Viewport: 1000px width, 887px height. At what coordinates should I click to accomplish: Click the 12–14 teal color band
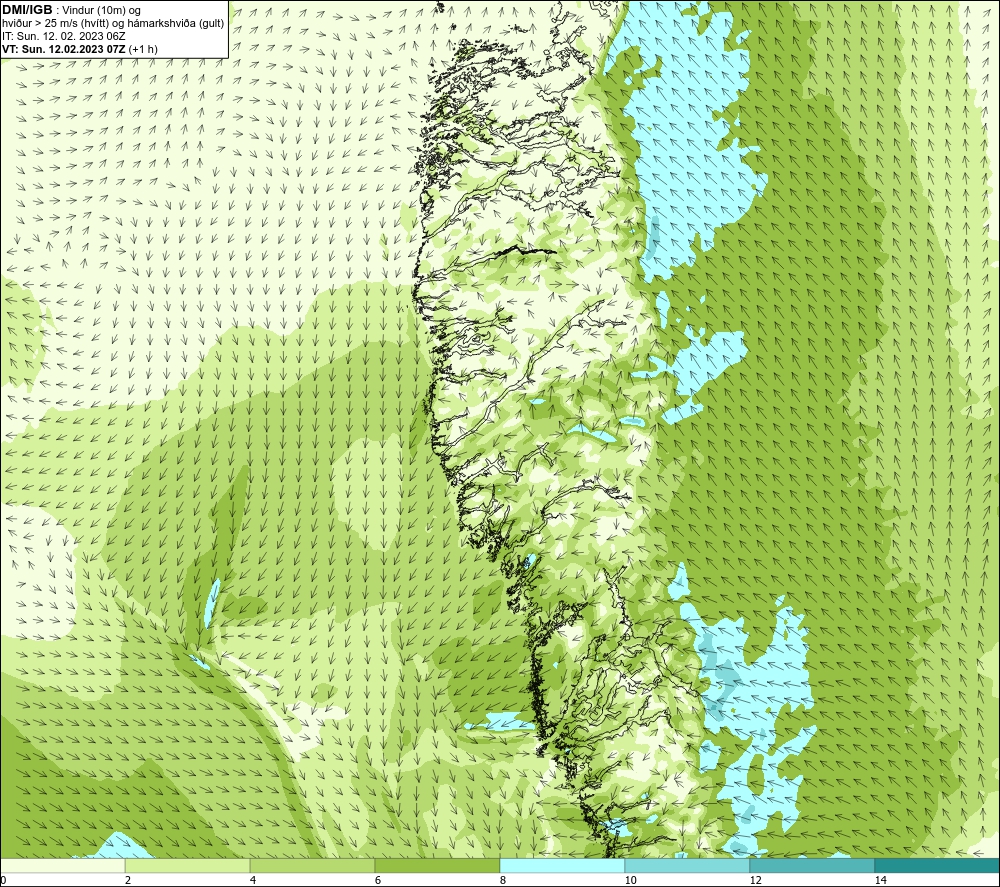812,865
